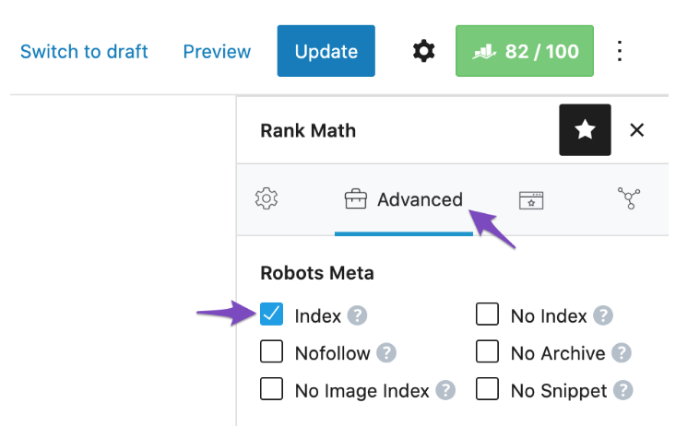685x426 pixels.
Task: Close the Rank Math sidebar panel
Action: coord(637,130)
